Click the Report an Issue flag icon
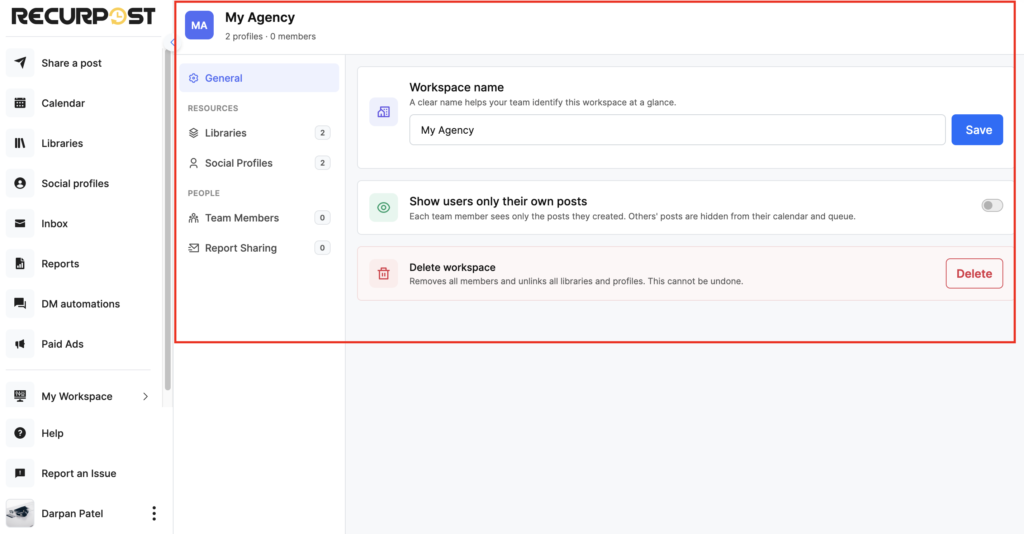The width and height of the screenshot is (1024, 534). click(20, 473)
